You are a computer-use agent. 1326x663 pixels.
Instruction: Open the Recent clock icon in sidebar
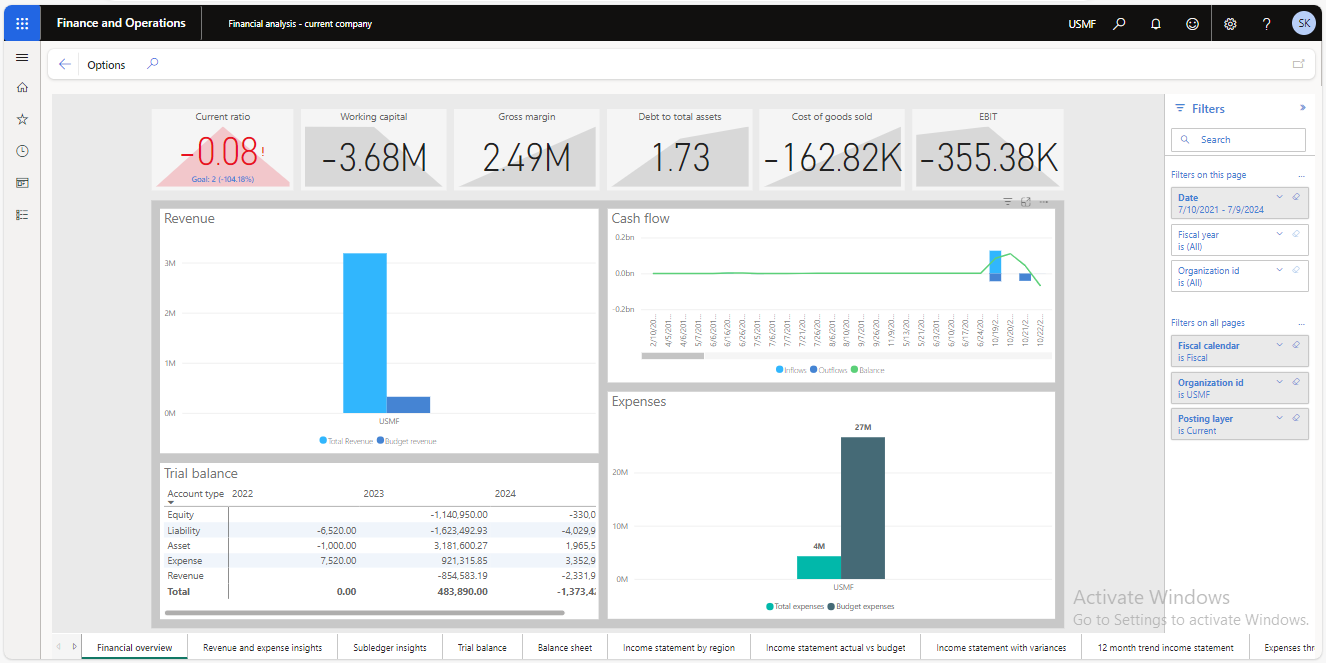pos(22,151)
